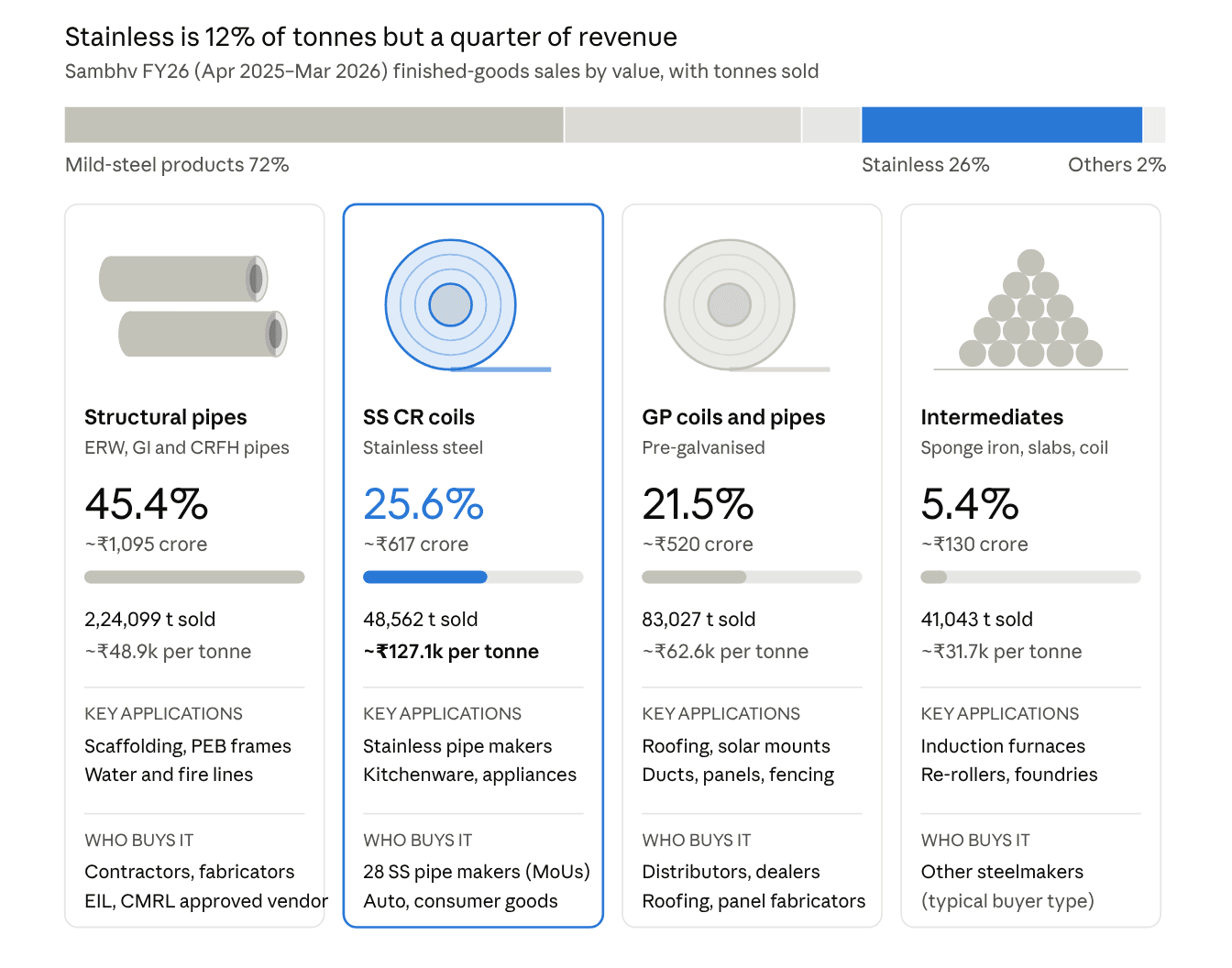The width and height of the screenshot is (1232, 968).
Task: Click the blue stainless coil illustration
Action: 467,305
